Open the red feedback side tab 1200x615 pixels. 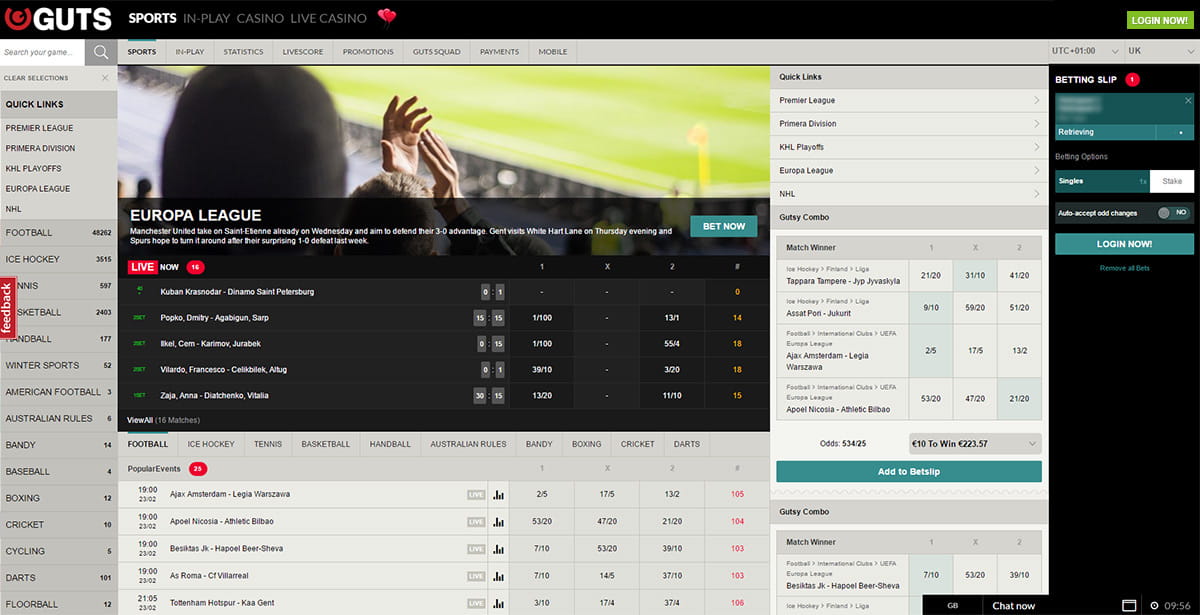(x=6, y=308)
